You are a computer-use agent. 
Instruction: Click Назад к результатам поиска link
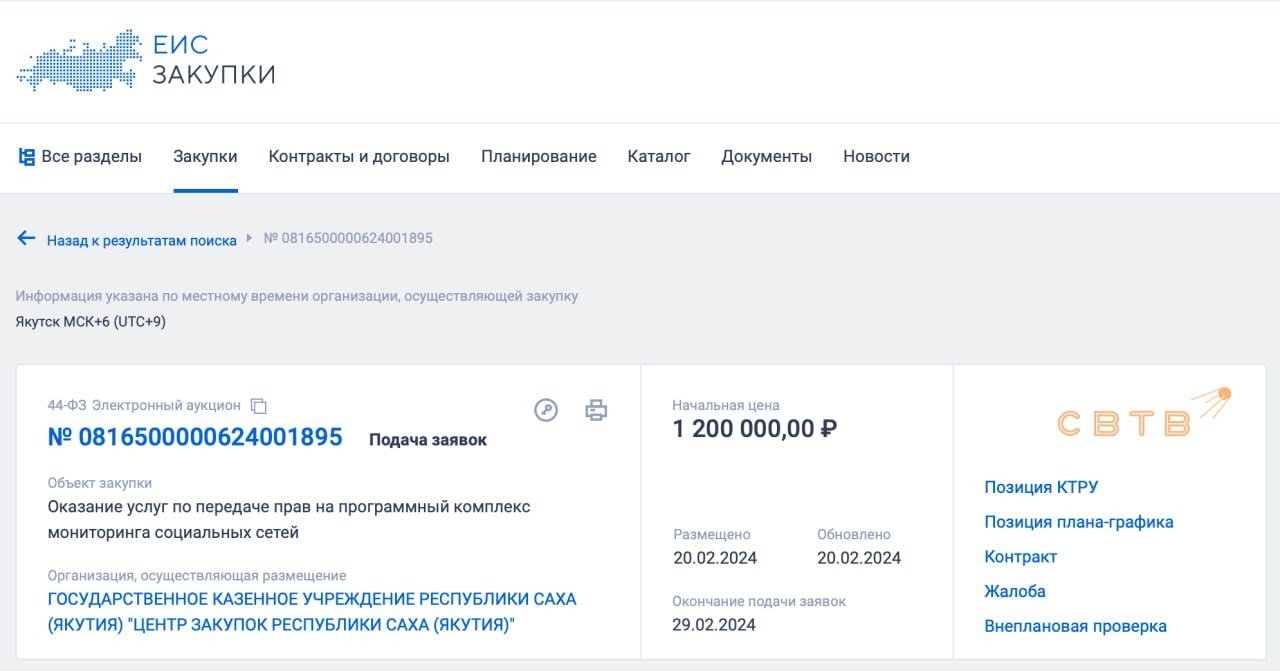coord(142,240)
